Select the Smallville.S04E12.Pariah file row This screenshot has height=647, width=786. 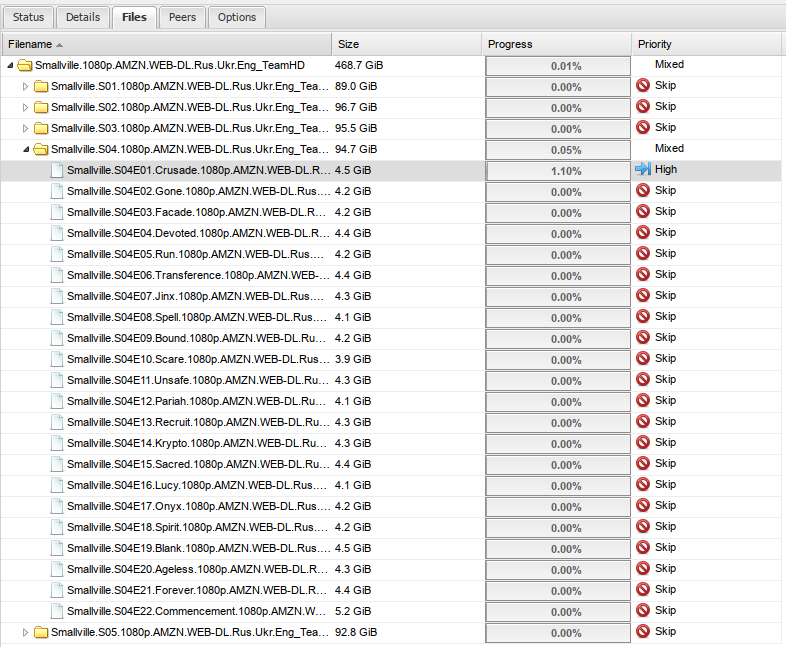click(x=391, y=401)
